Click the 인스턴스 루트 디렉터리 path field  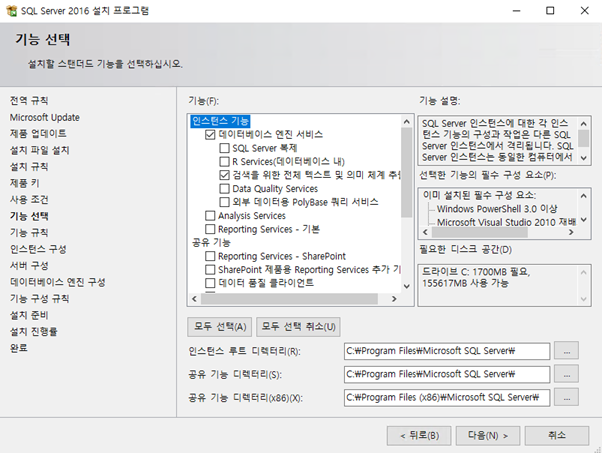tap(447, 351)
